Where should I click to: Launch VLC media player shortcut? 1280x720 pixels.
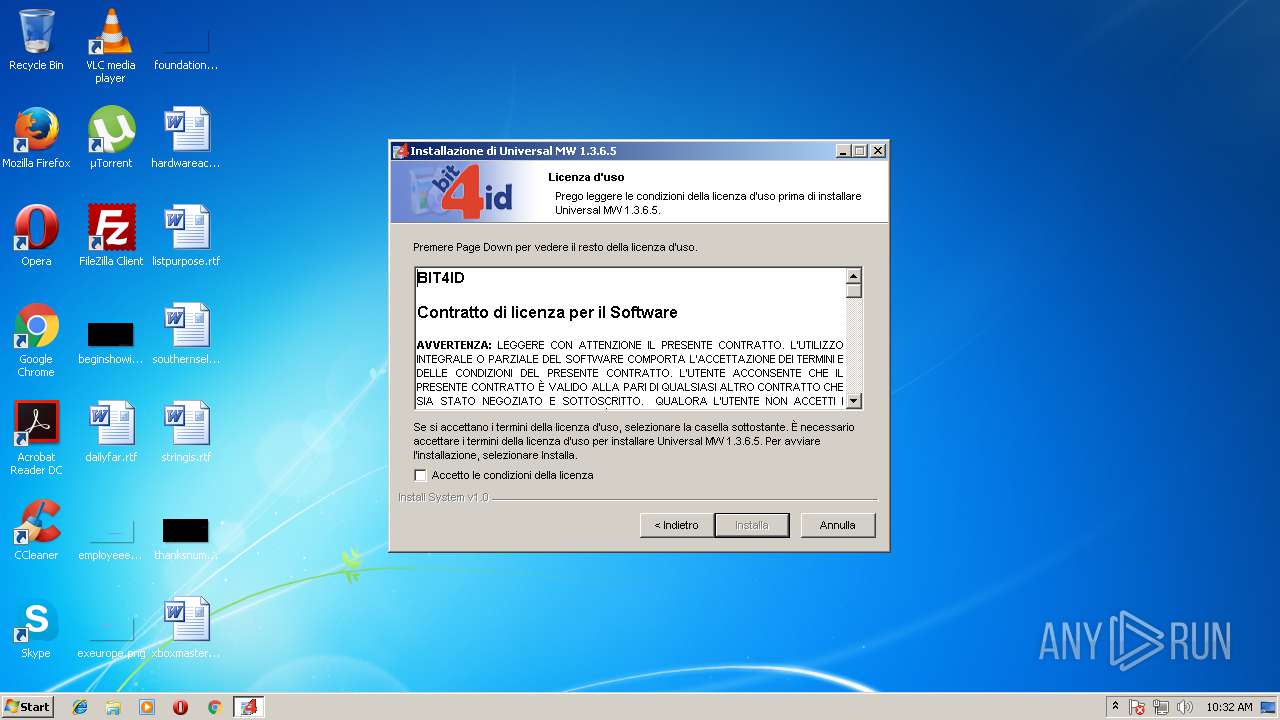[x=110, y=46]
